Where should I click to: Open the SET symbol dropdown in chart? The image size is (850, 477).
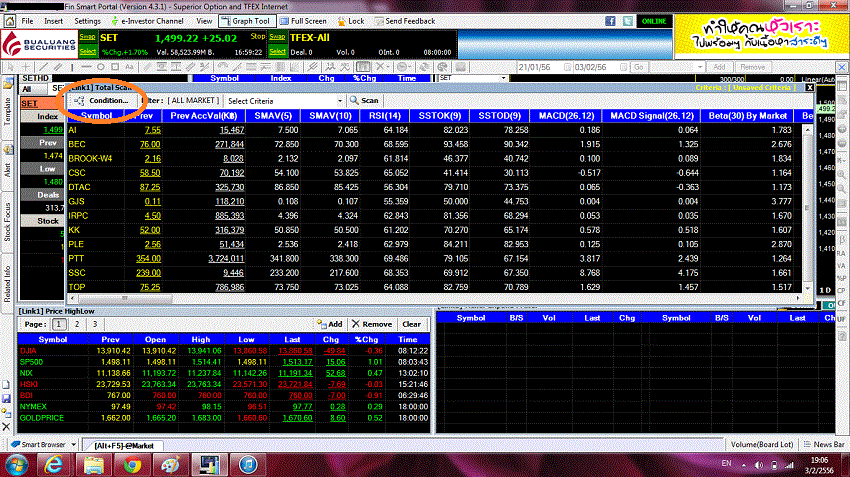tap(504, 78)
